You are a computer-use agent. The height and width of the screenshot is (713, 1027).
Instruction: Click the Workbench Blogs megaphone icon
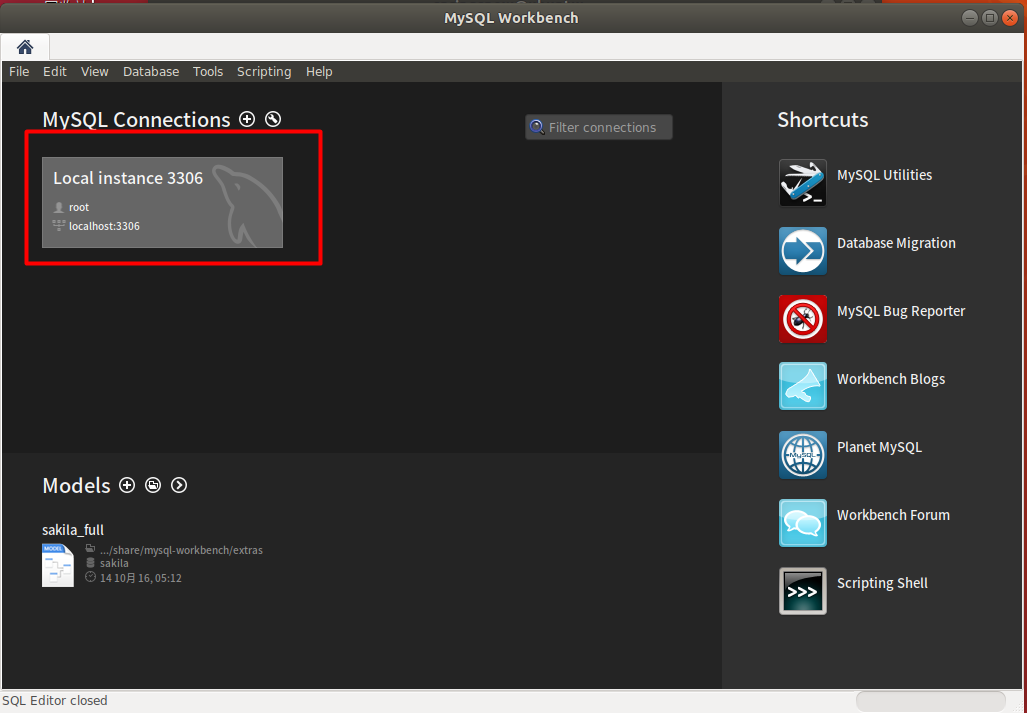tap(802, 386)
